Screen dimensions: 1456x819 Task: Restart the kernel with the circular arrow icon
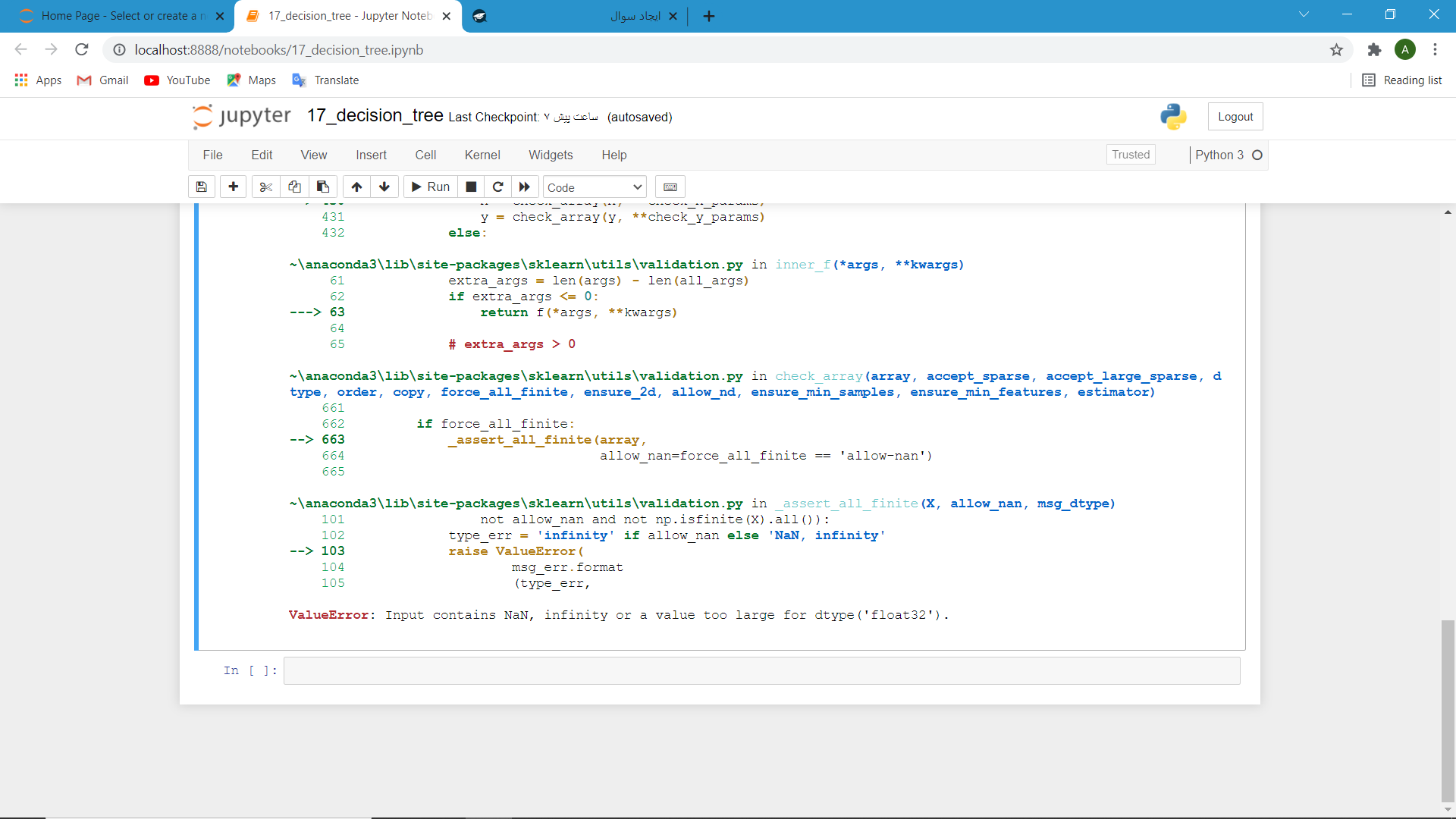pos(497,187)
